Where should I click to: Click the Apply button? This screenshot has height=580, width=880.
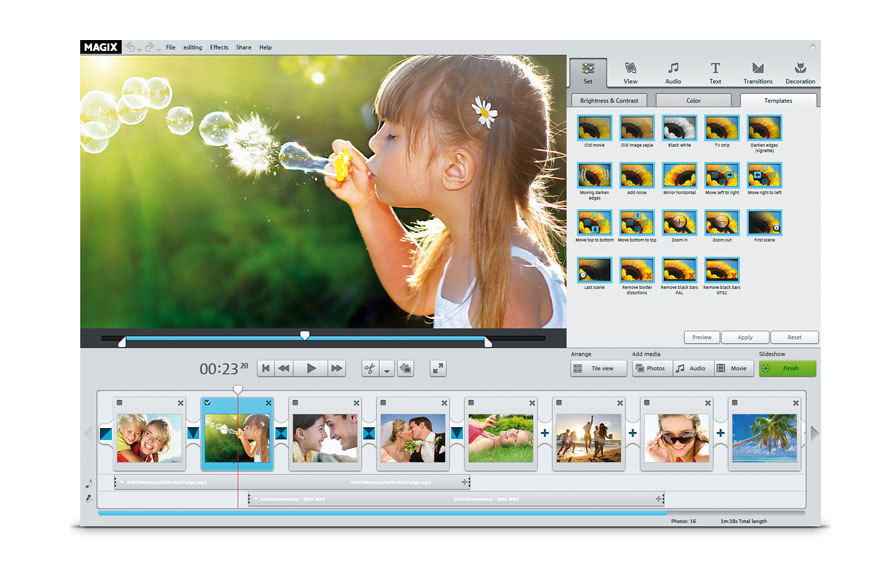[745, 337]
